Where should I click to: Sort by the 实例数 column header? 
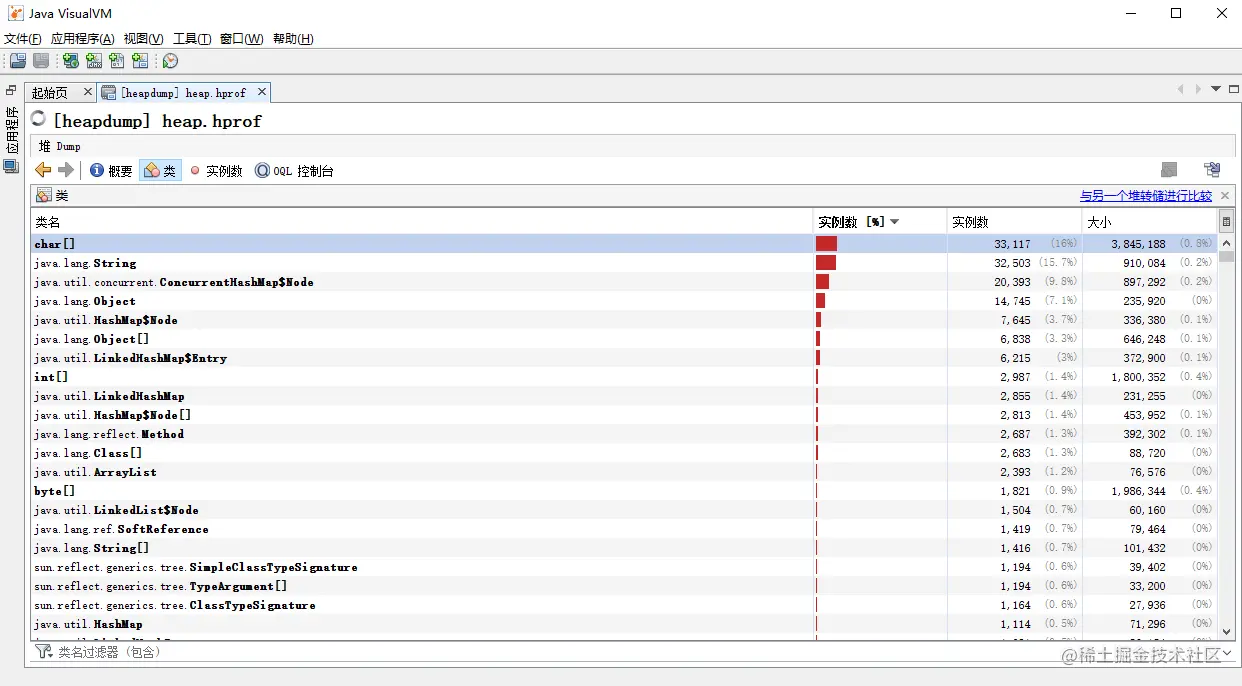click(1014, 222)
